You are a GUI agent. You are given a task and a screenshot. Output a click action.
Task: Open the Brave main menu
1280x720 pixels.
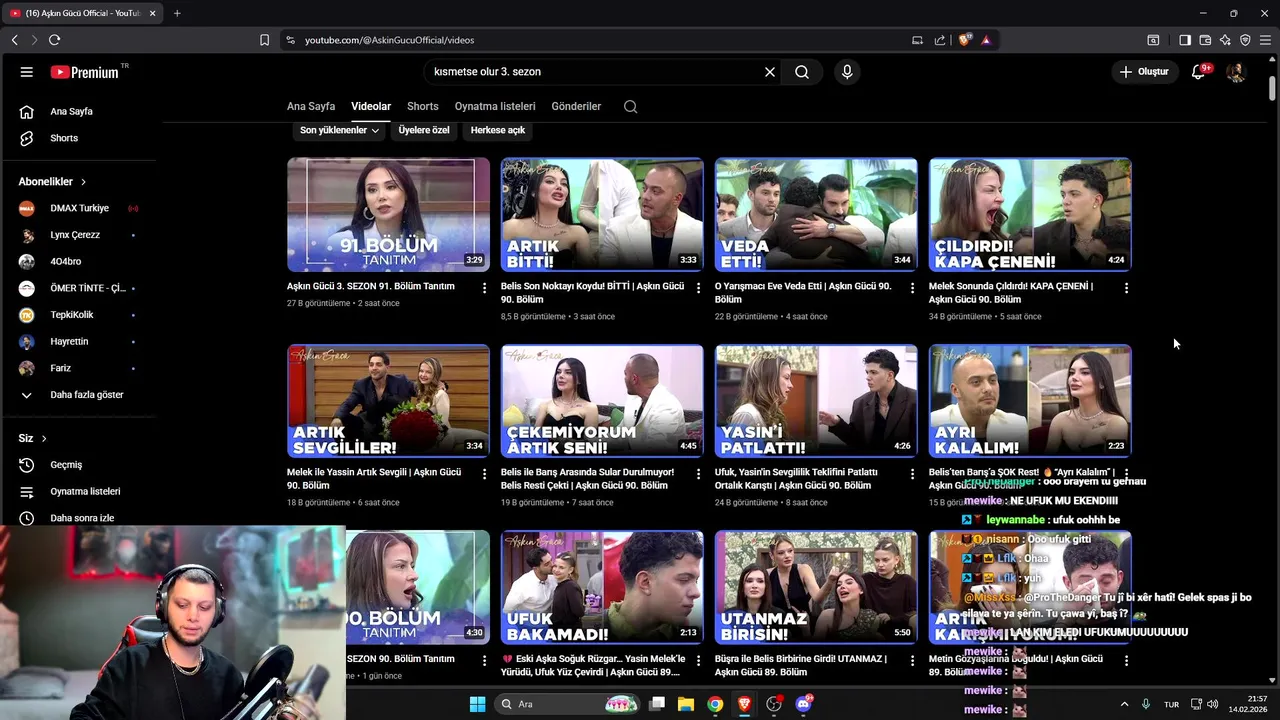tap(1265, 40)
